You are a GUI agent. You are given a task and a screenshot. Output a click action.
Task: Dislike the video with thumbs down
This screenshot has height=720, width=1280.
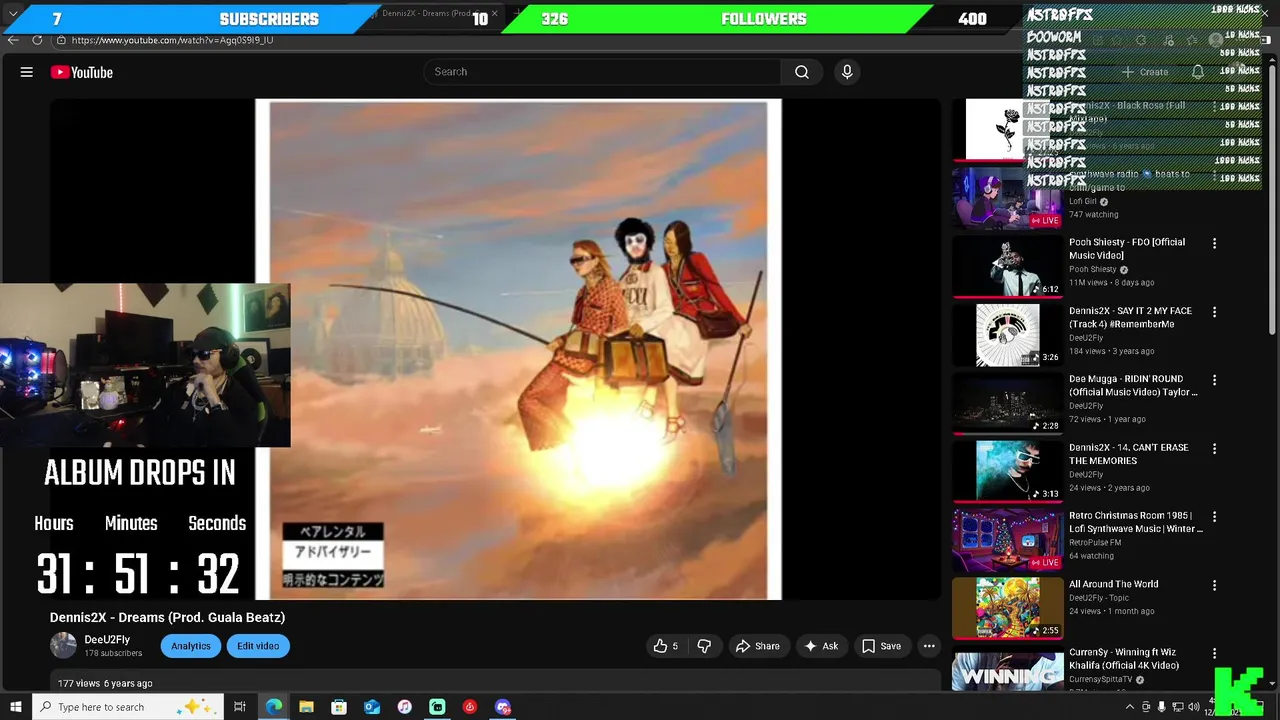[704, 646]
